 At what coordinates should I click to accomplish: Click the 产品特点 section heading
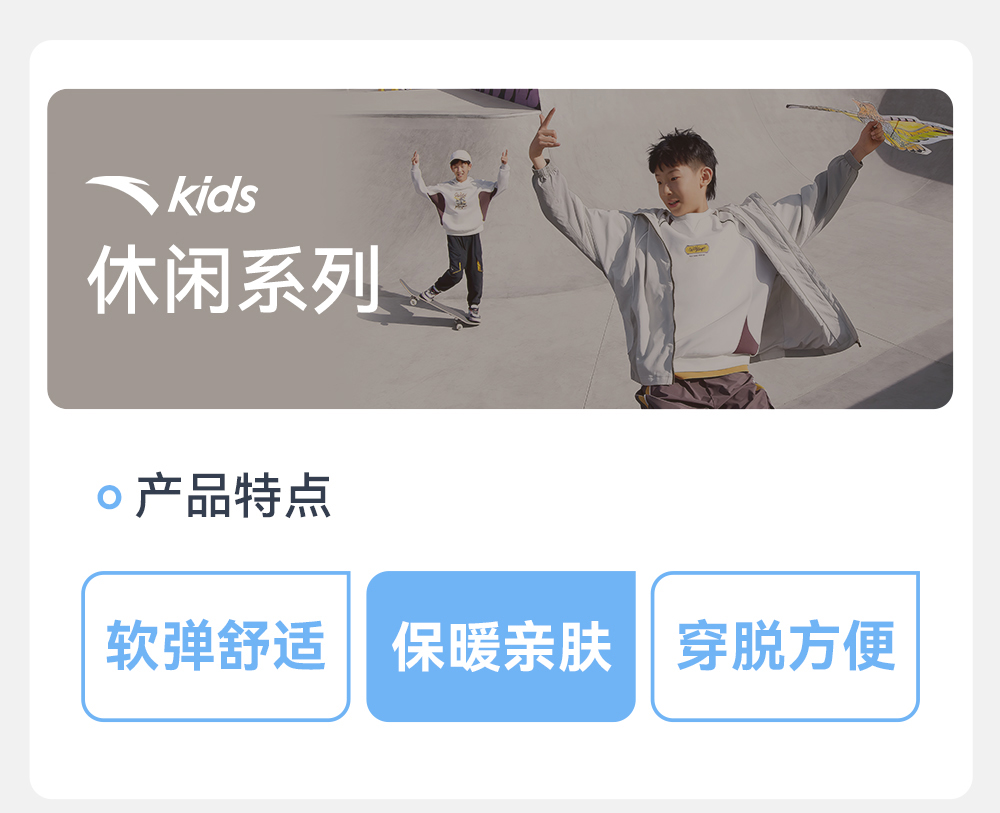click(x=233, y=496)
